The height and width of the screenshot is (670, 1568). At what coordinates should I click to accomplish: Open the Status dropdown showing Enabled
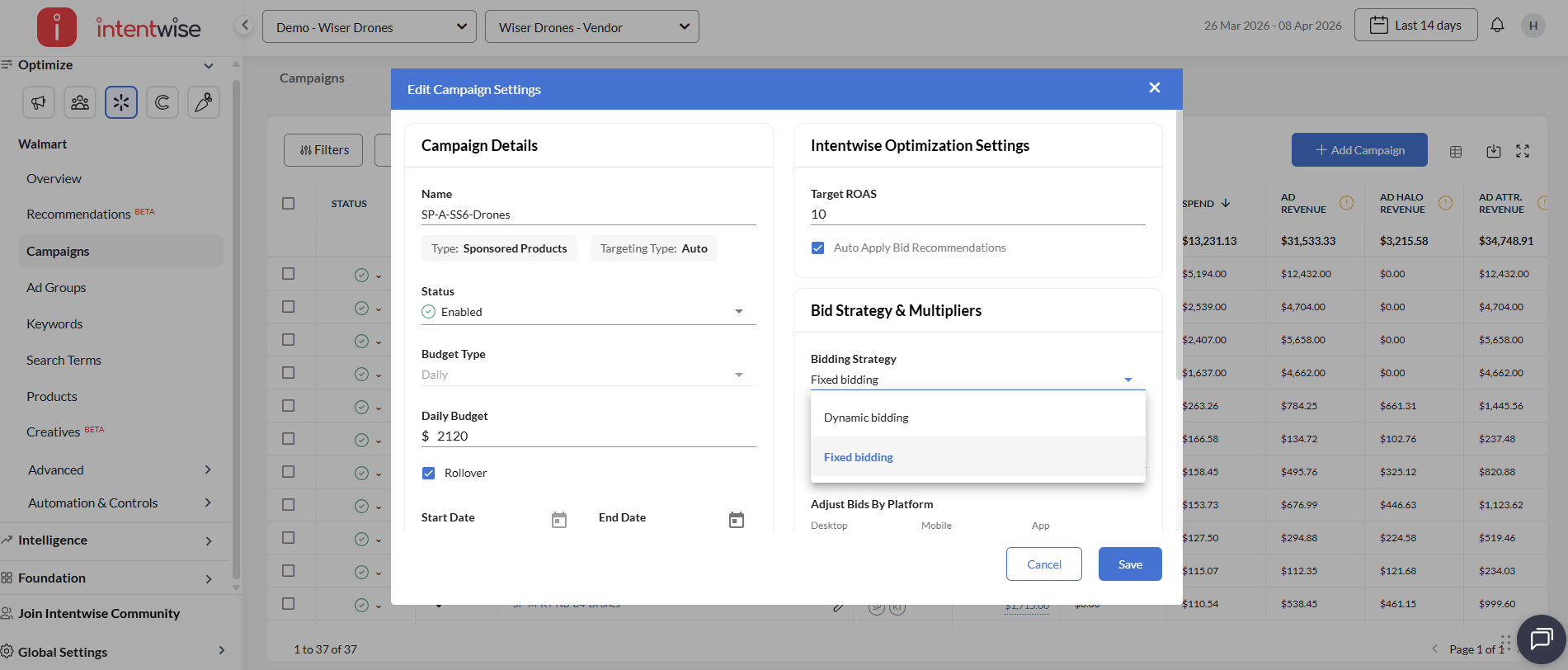tap(587, 312)
